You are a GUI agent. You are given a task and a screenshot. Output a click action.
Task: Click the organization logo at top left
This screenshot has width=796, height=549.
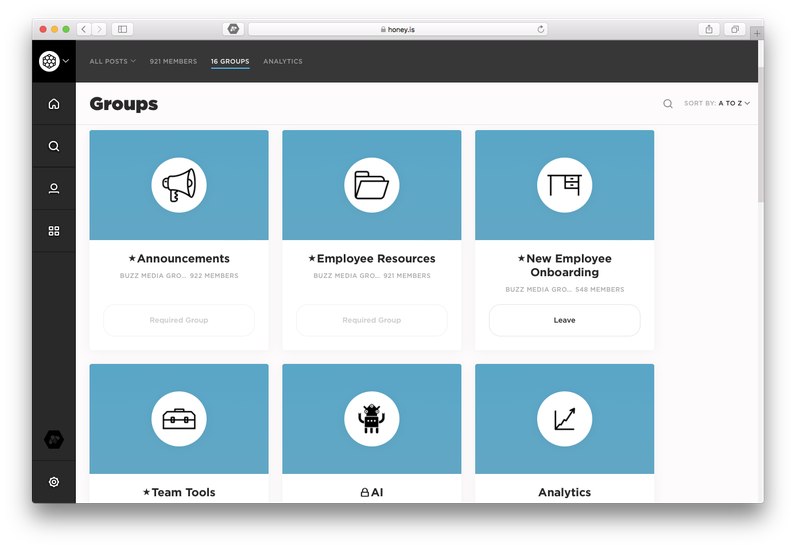click(49, 61)
